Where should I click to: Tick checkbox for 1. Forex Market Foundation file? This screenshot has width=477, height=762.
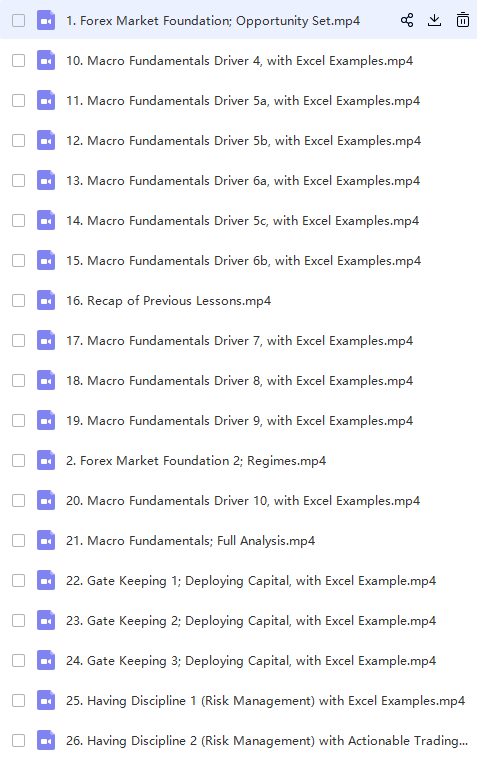pyautogui.click(x=18, y=20)
